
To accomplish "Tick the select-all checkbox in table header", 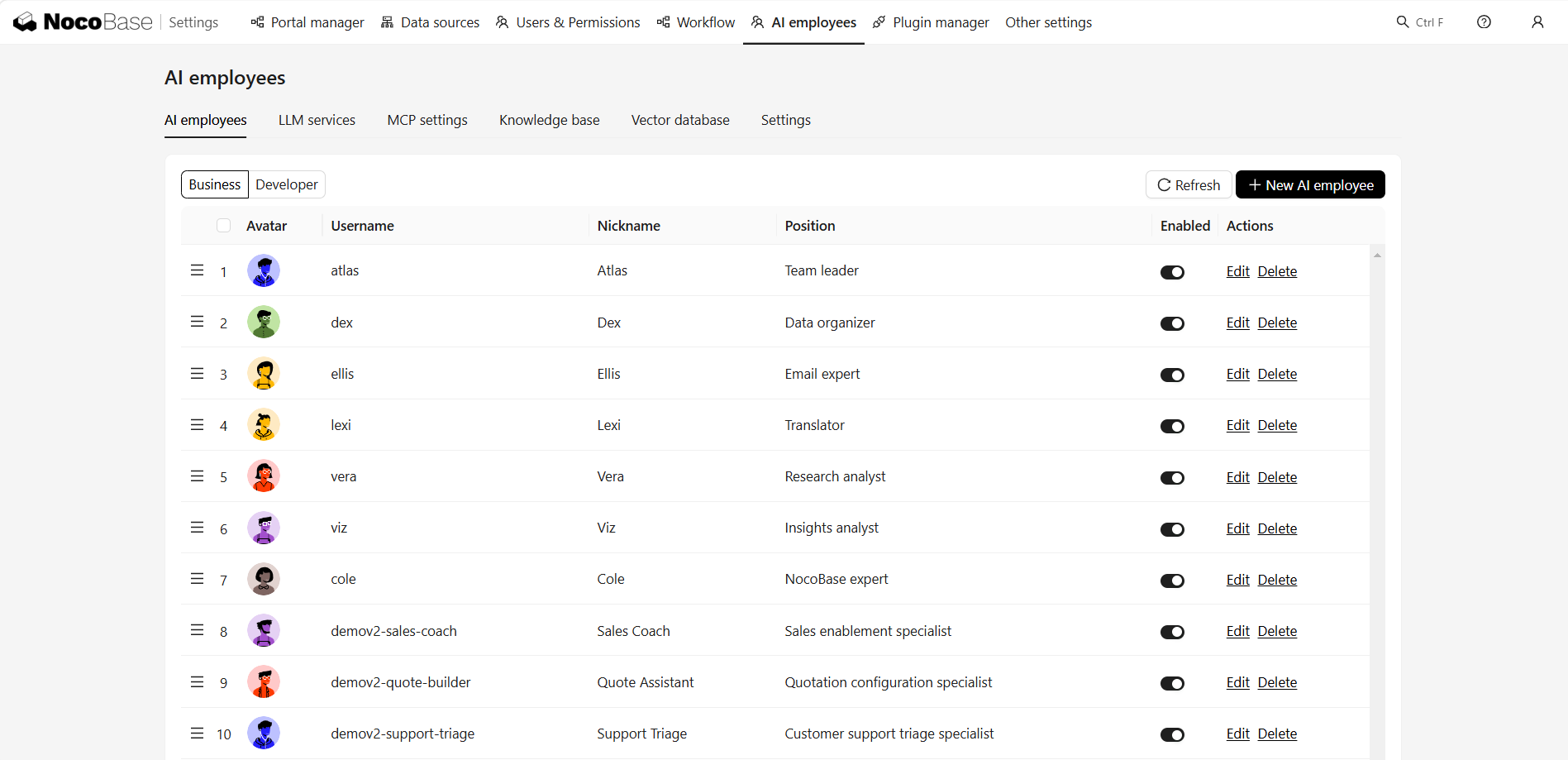I will tap(223, 226).
